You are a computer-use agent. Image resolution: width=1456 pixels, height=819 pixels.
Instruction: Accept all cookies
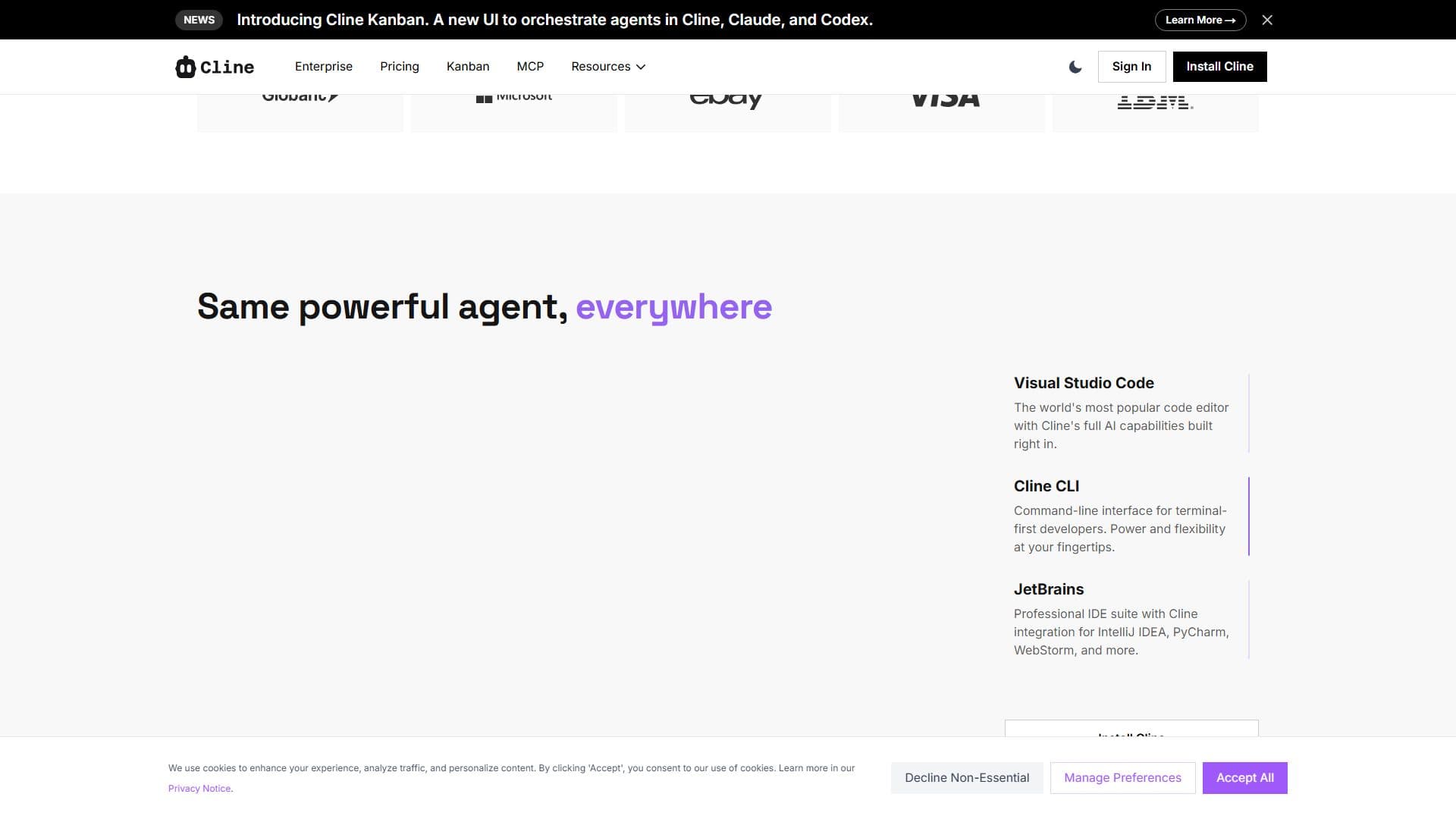1244,778
